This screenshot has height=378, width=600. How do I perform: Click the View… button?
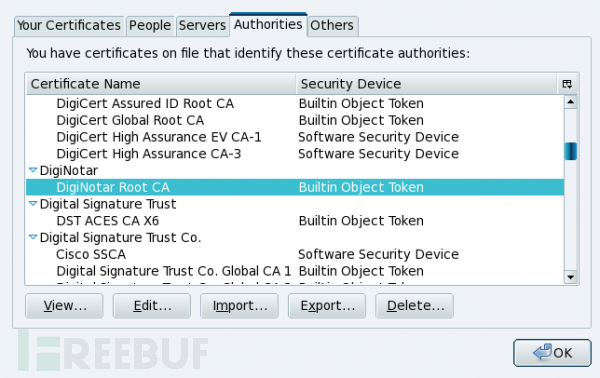pyautogui.click(x=64, y=306)
